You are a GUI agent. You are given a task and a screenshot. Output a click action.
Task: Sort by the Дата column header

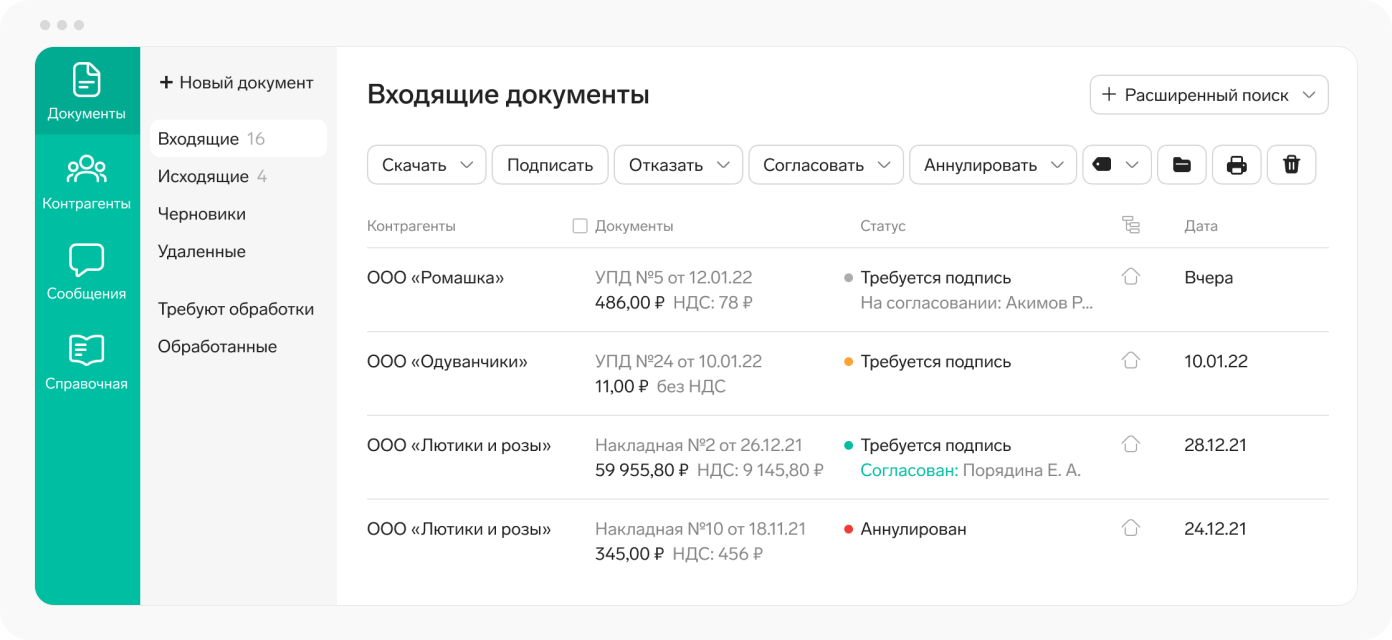pos(1201,226)
